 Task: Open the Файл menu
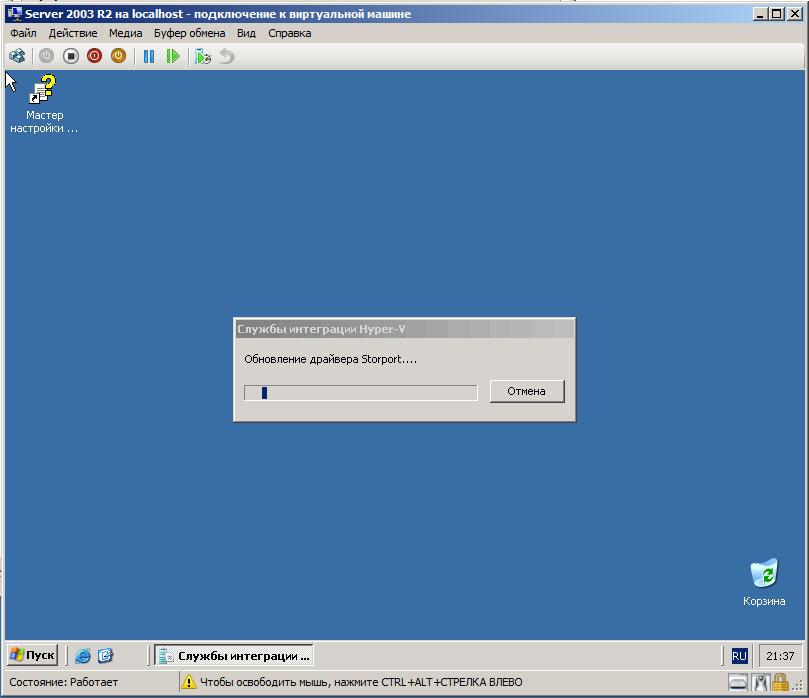coord(23,33)
